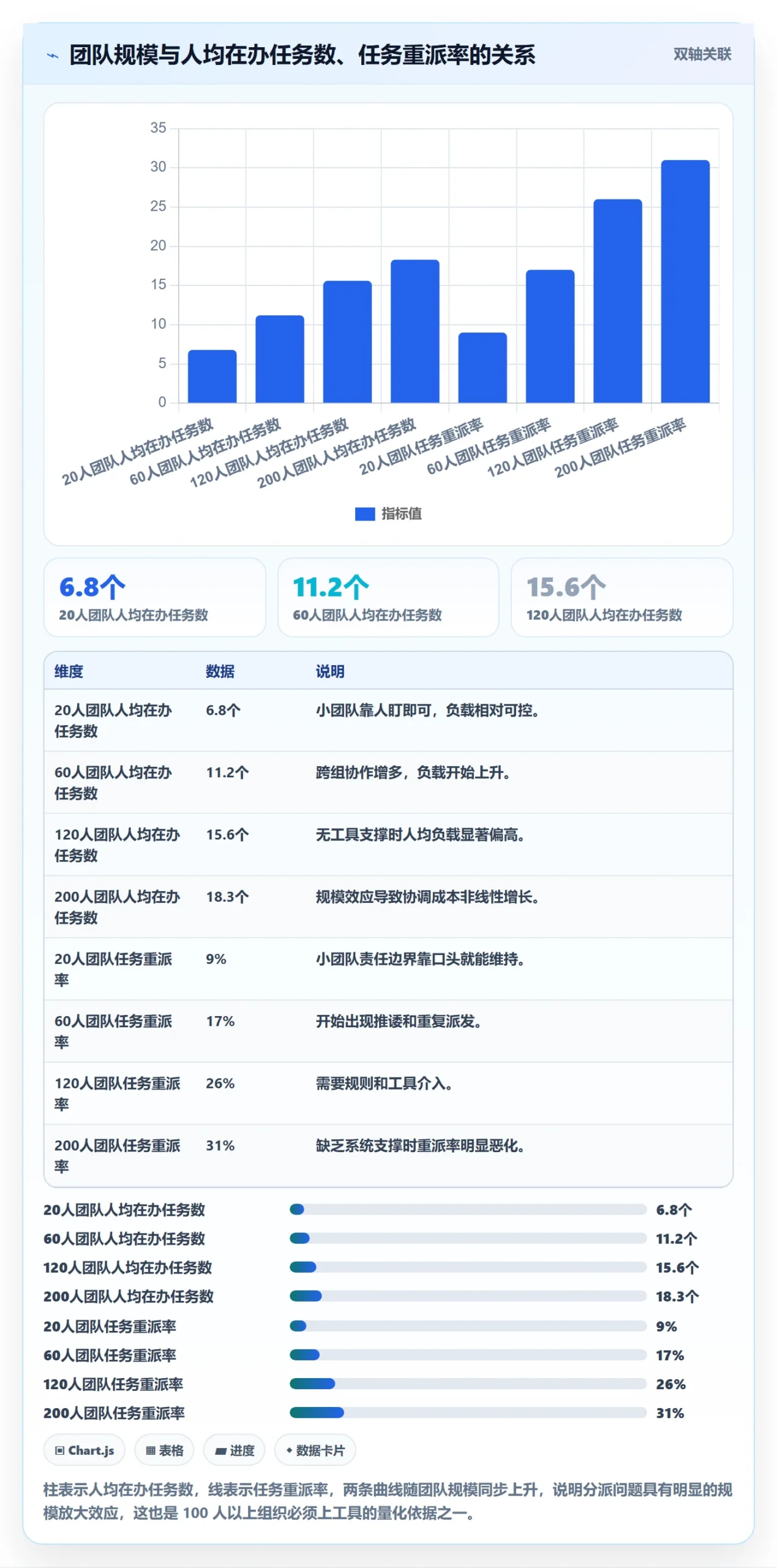Click the 指标值 legend label
Screen dimensions: 777x1568
[401, 514]
